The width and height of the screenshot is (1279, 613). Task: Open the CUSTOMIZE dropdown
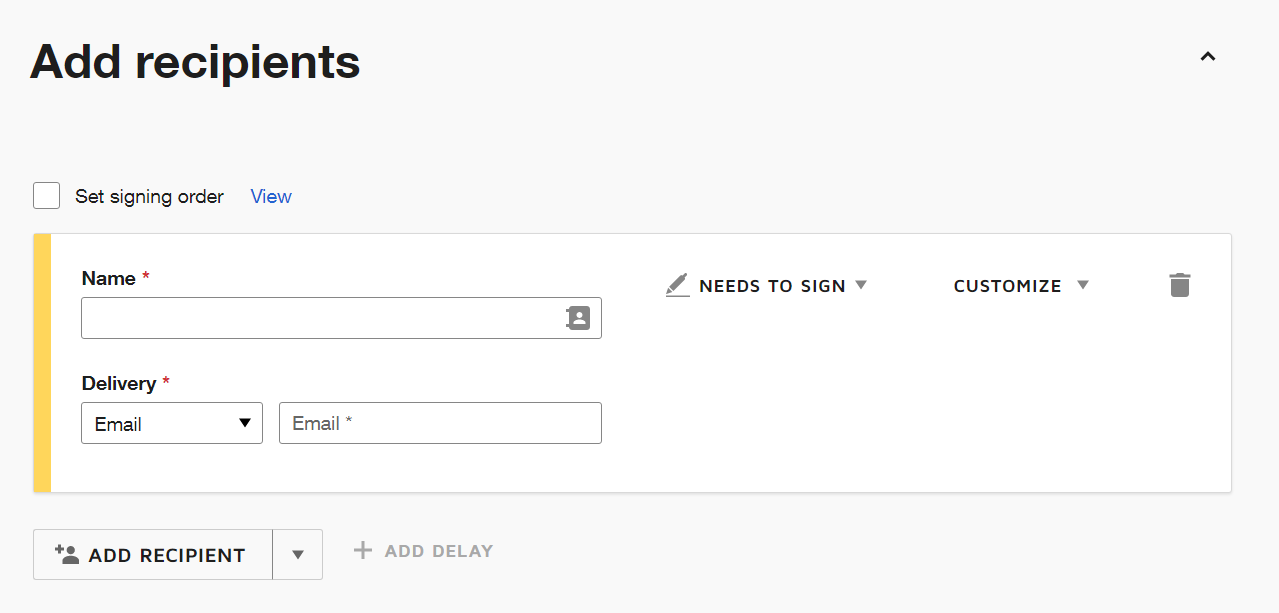[x=1007, y=285]
